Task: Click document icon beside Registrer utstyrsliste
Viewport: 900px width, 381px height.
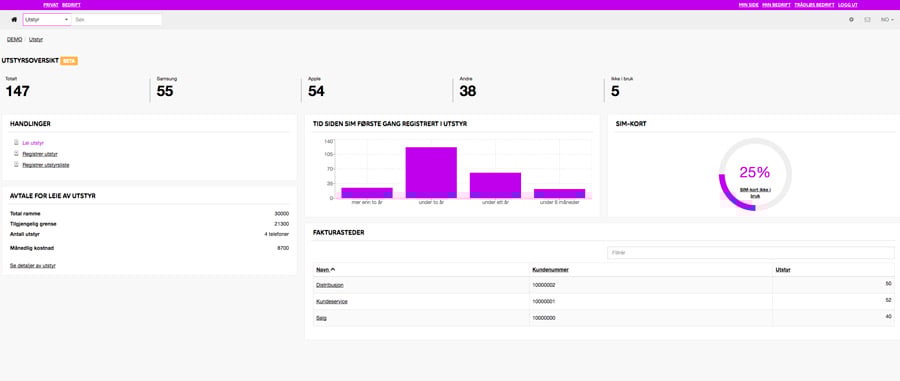Action: (x=17, y=165)
